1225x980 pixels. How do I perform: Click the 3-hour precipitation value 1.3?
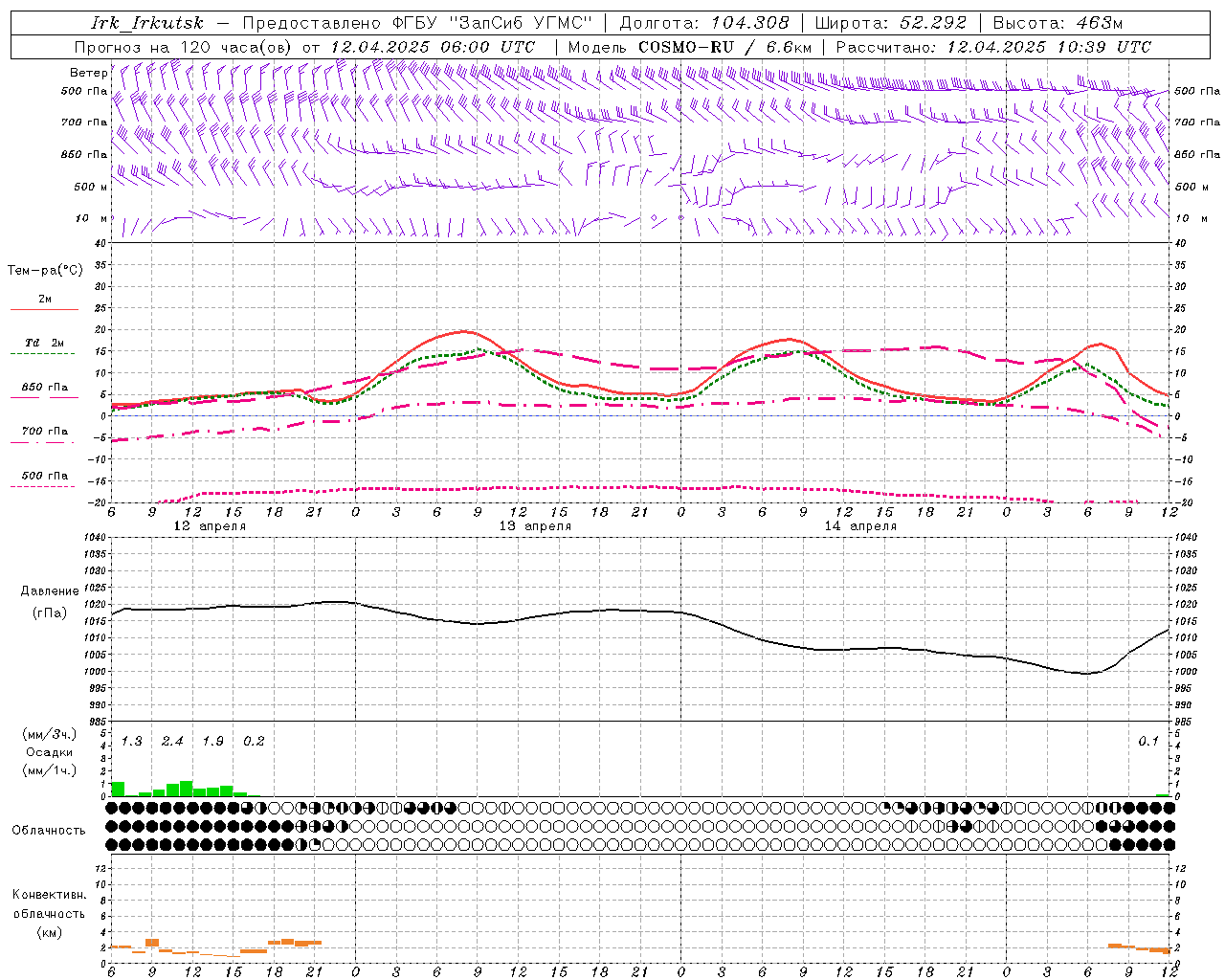click(x=131, y=742)
